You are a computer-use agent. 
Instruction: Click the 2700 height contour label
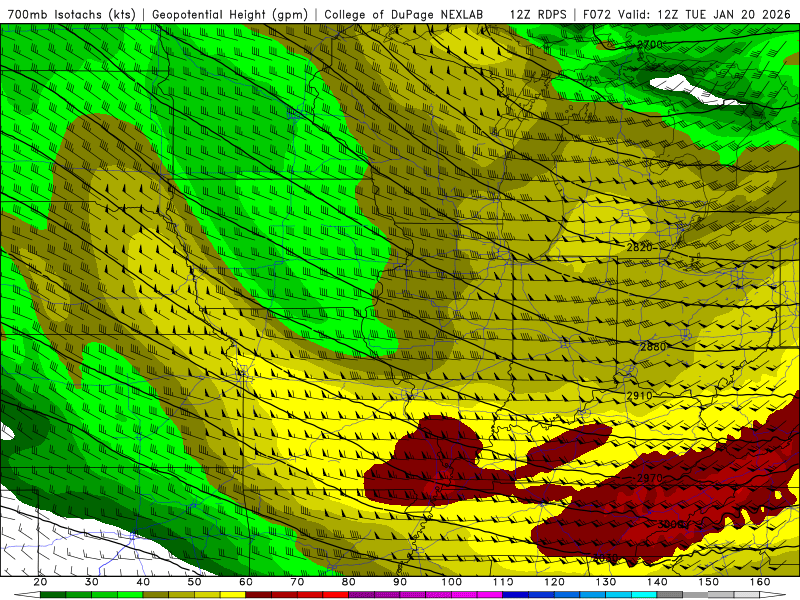650,44
